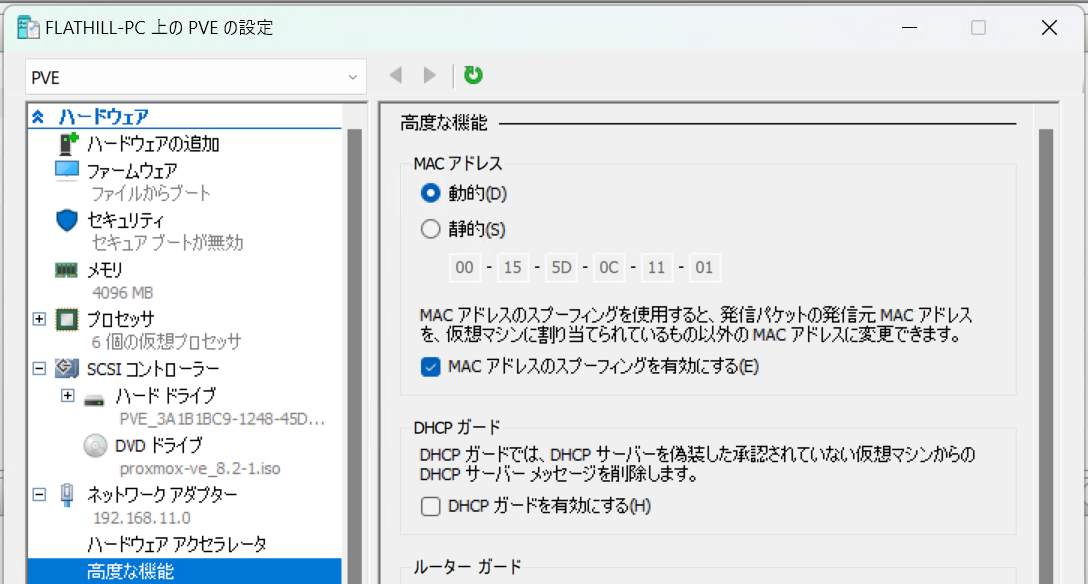Select the 静的 MAC address radio button
This screenshot has height=584, width=1088.
pos(430,228)
